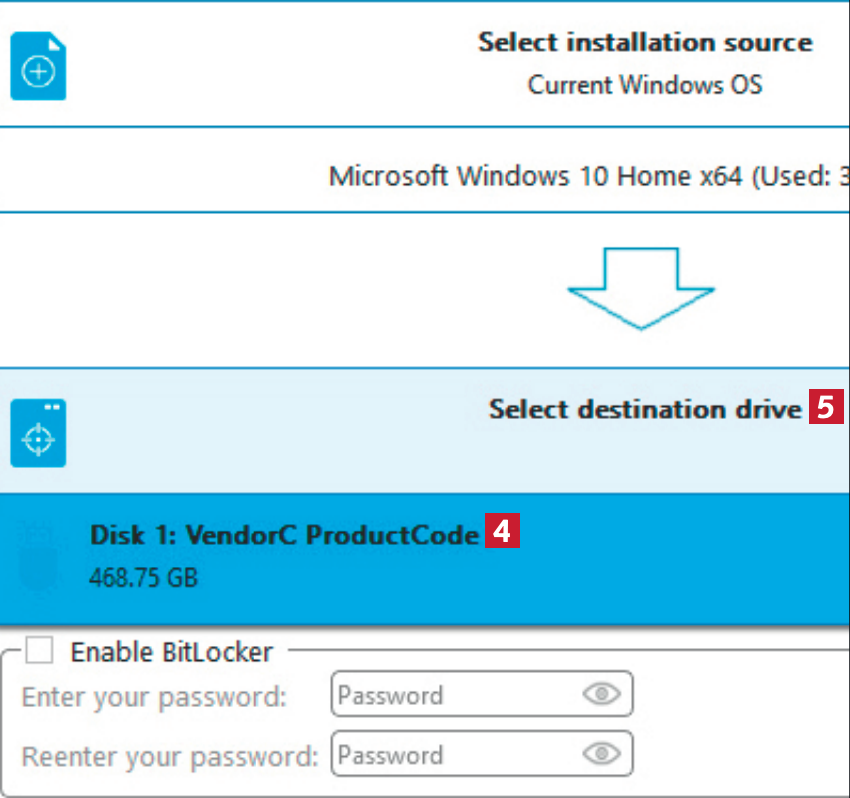Expand the Select destination drive section
The height and width of the screenshot is (798, 850).
point(645,409)
